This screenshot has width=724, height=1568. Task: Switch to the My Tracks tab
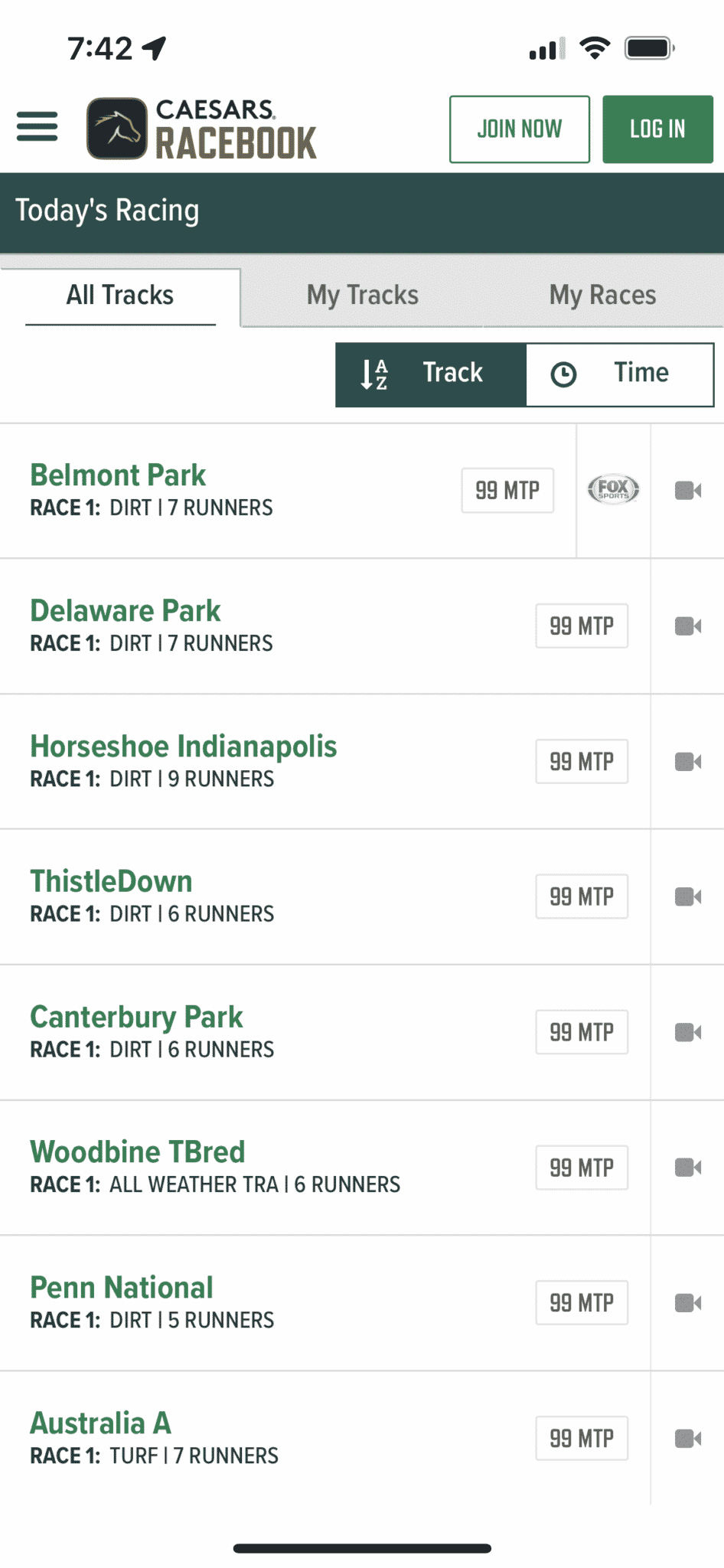[361, 295]
